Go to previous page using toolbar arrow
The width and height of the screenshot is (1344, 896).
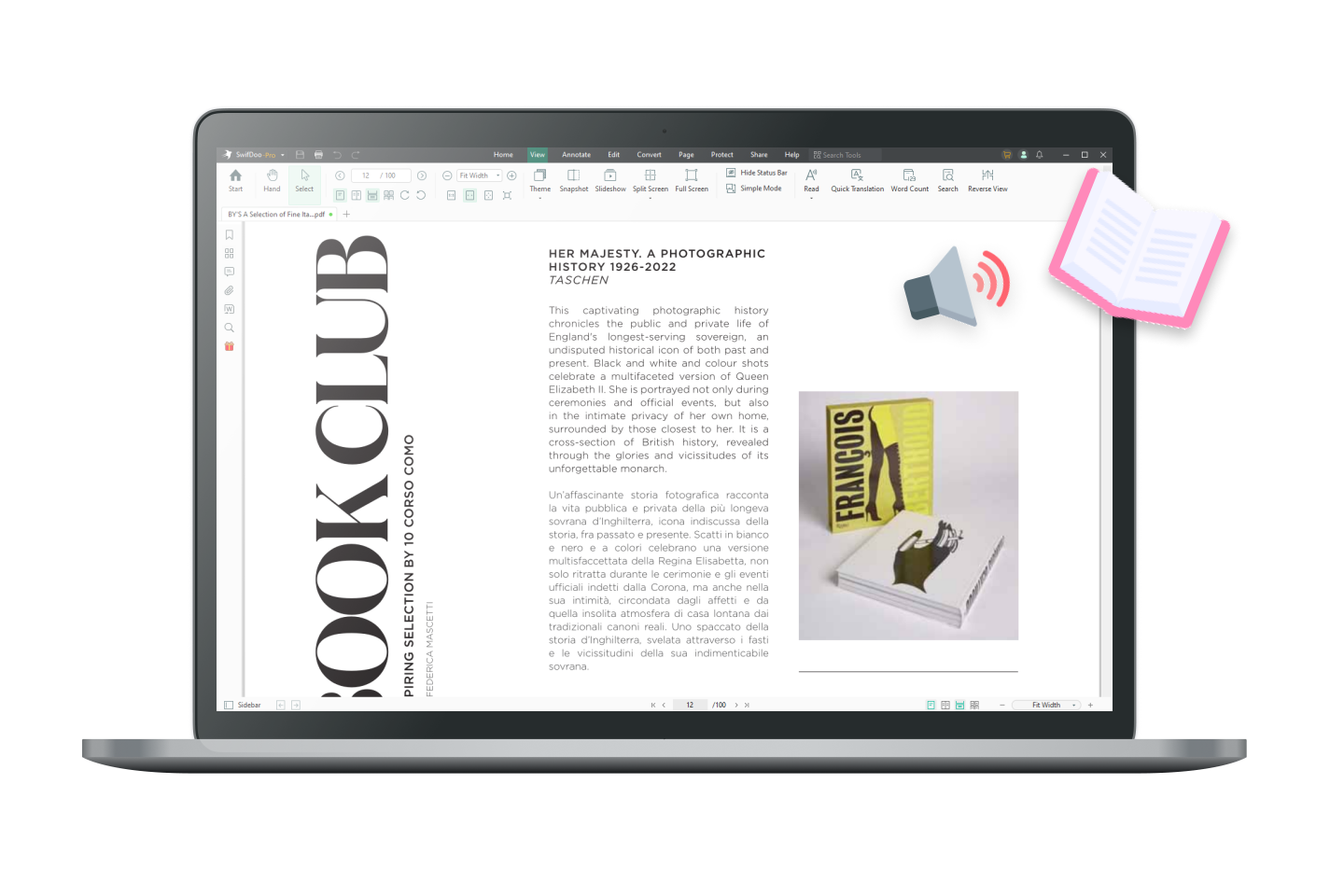click(340, 175)
